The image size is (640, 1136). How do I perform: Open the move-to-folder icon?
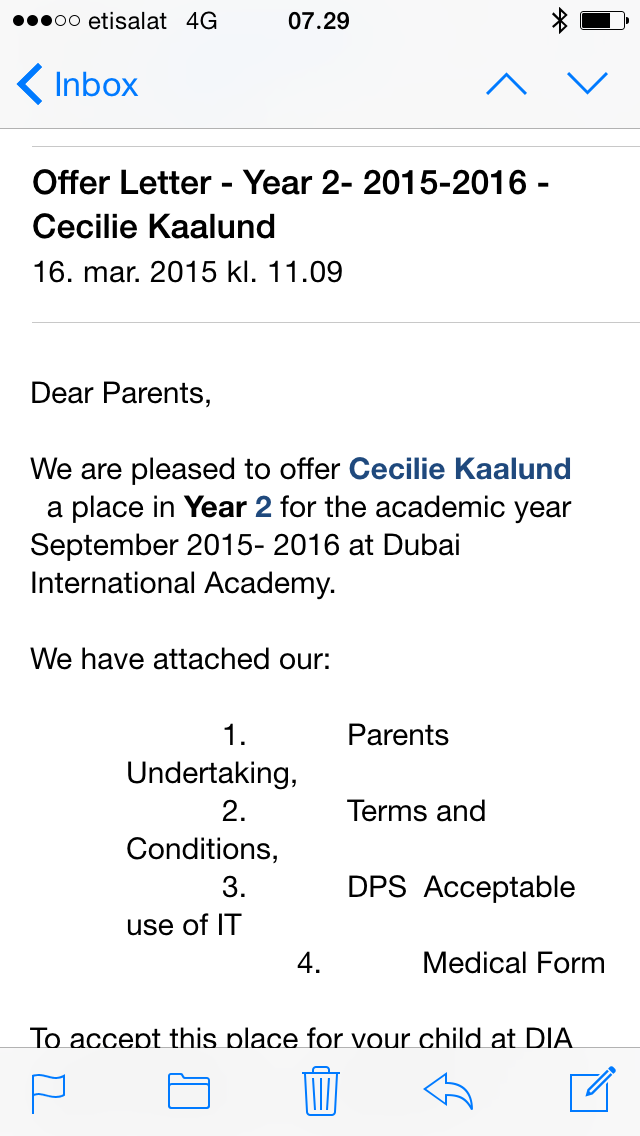(188, 1092)
